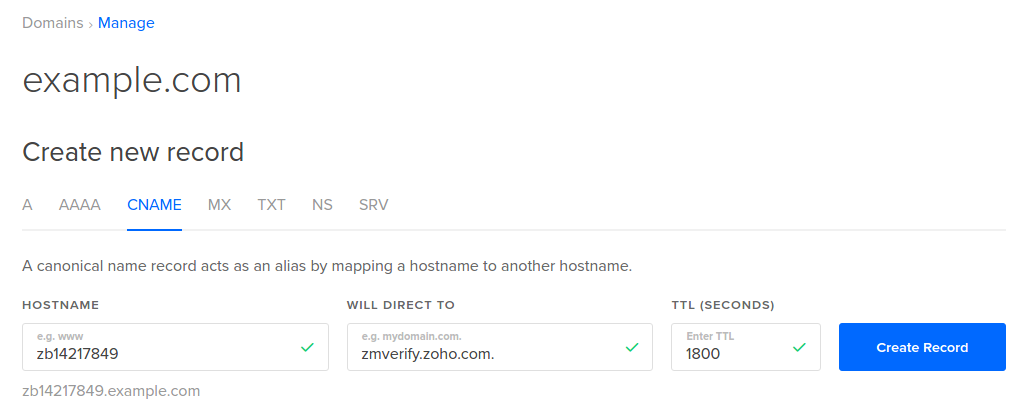The height and width of the screenshot is (419, 1017).
Task: Click the checkmark in Will Direct To field
Action: (632, 347)
